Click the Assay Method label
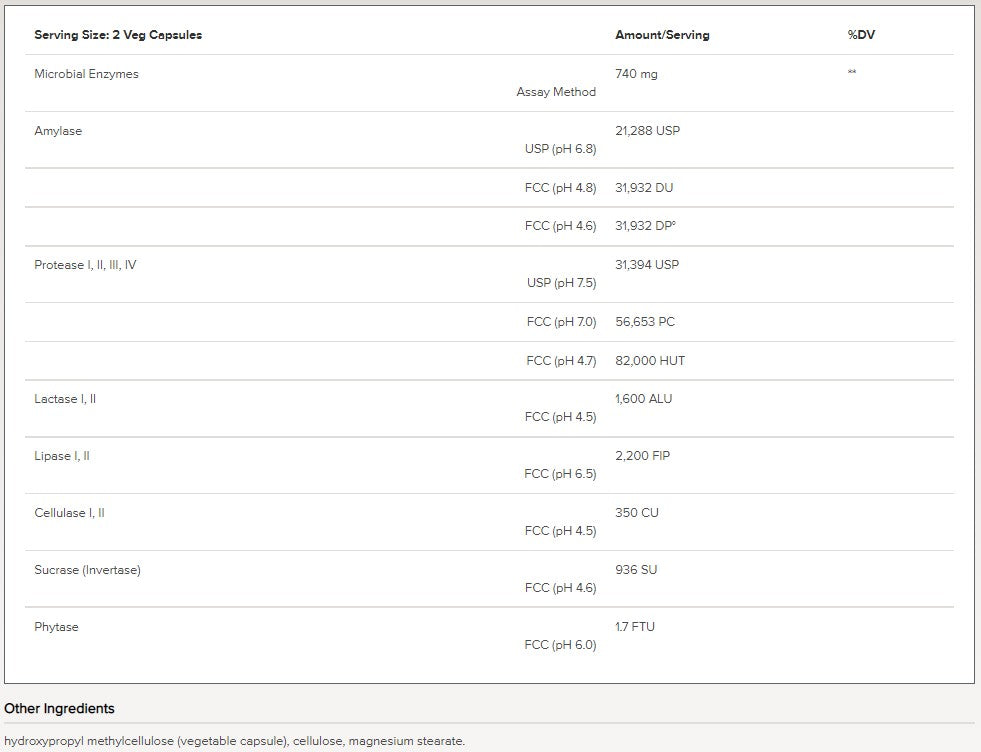 (556, 92)
